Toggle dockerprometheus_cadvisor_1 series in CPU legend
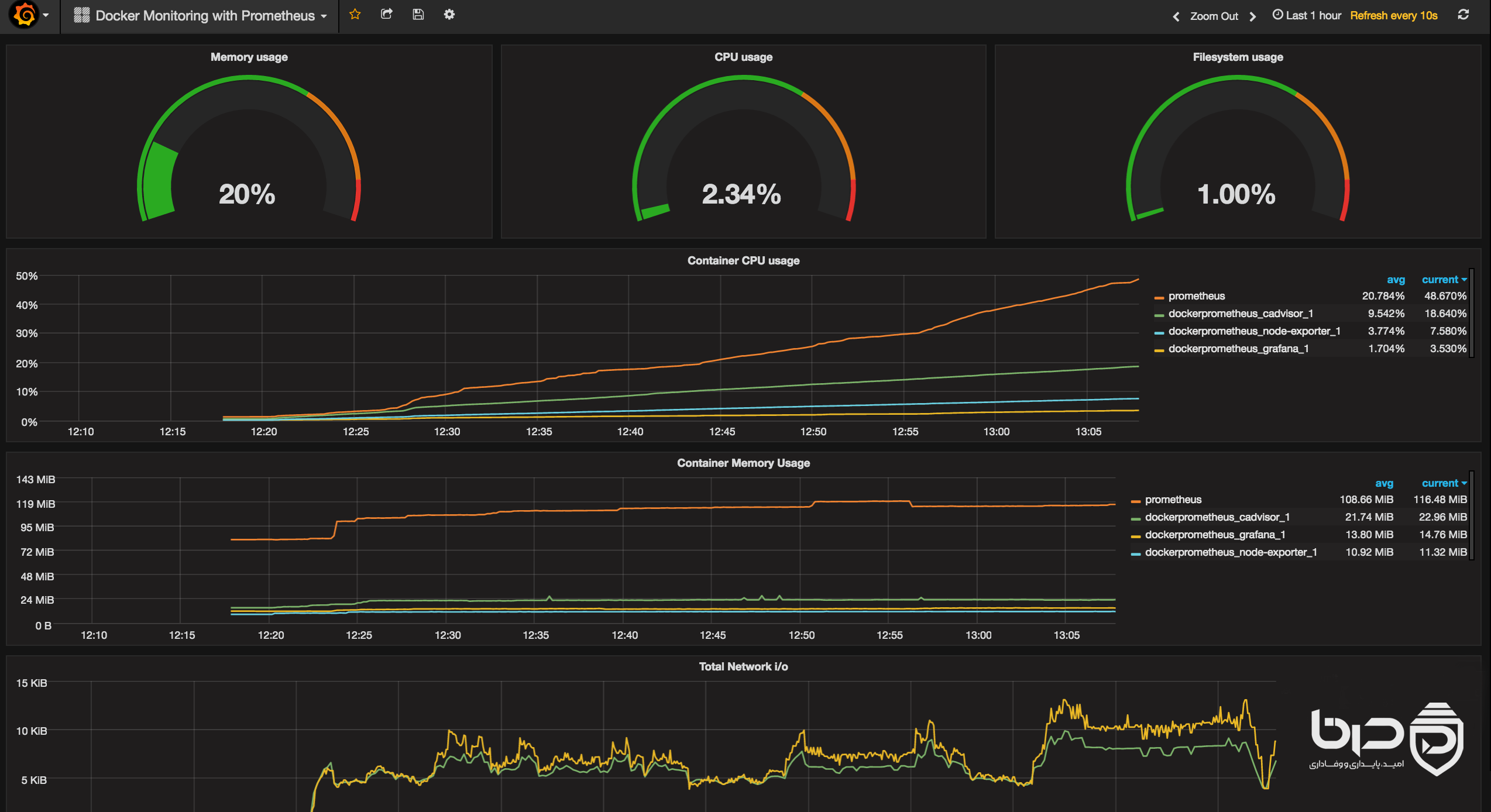The image size is (1491, 812). point(1241,314)
